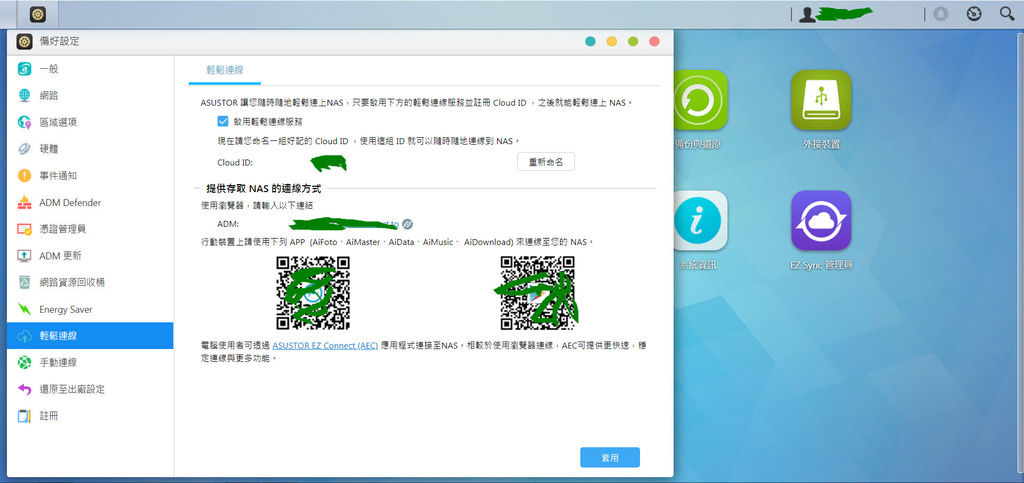
Task: Open ADM Defender firewall icon
Action: [25, 202]
